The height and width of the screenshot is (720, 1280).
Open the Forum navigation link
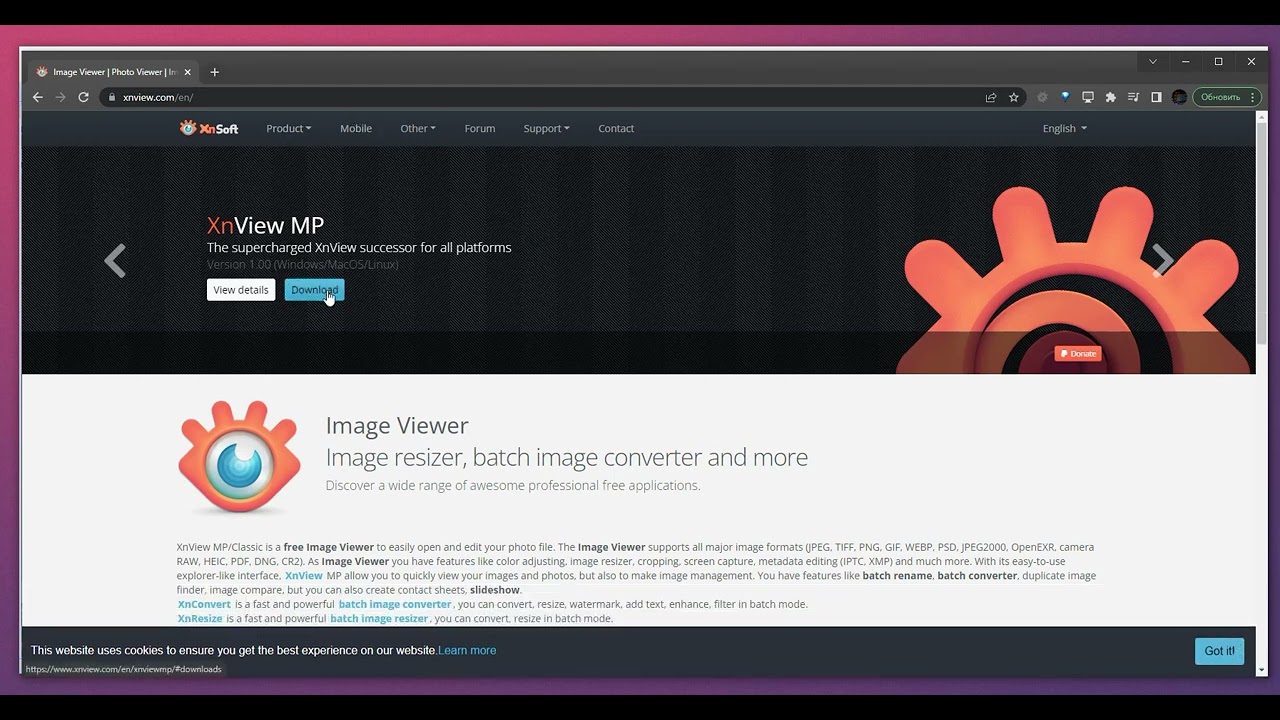[x=480, y=128]
